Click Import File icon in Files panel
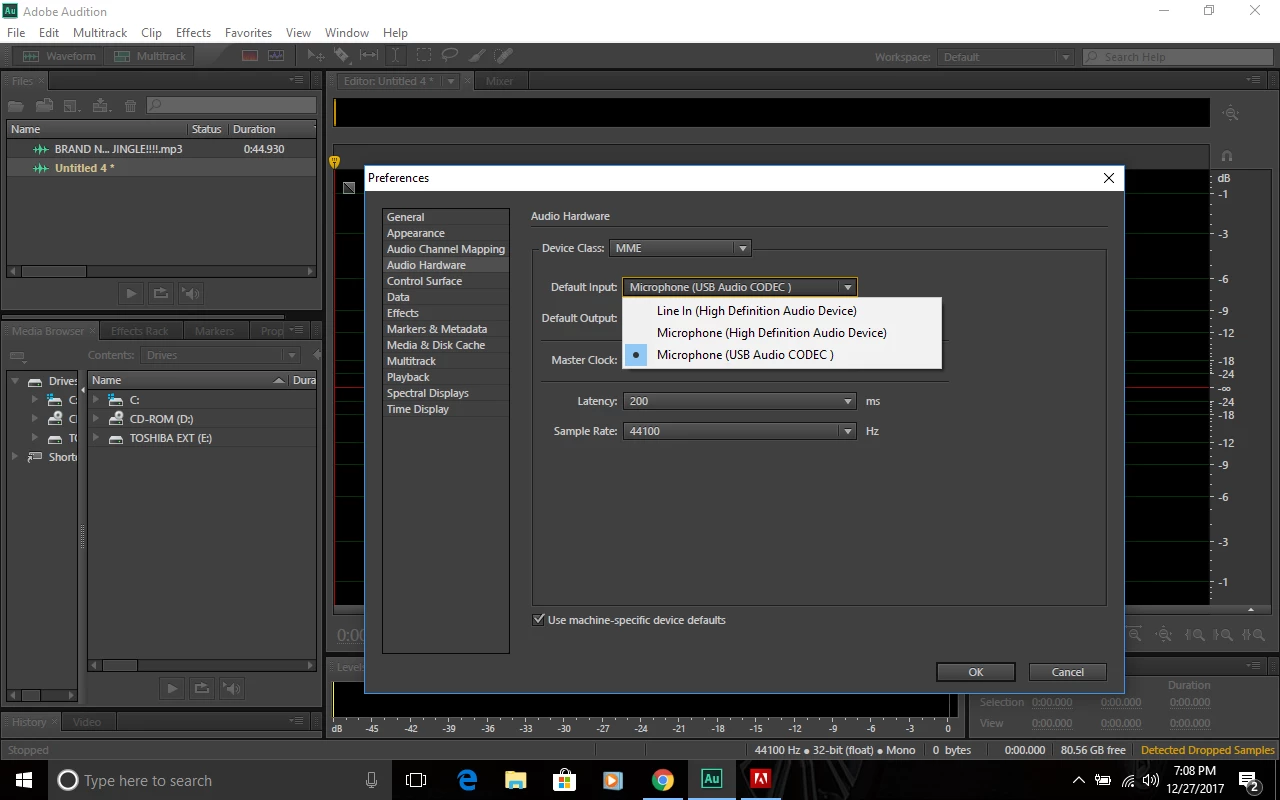The image size is (1280, 800). click(44, 105)
